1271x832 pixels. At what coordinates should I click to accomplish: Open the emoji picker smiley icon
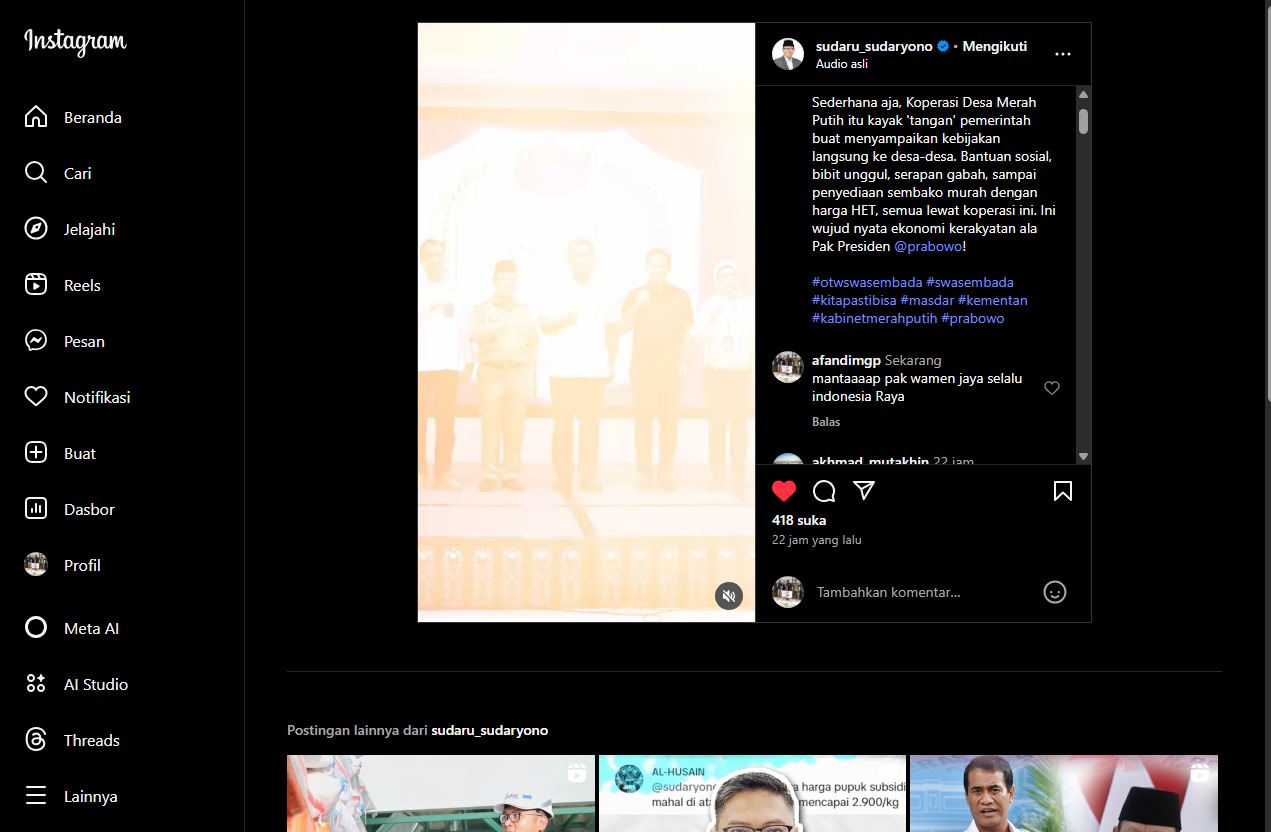coord(1055,592)
